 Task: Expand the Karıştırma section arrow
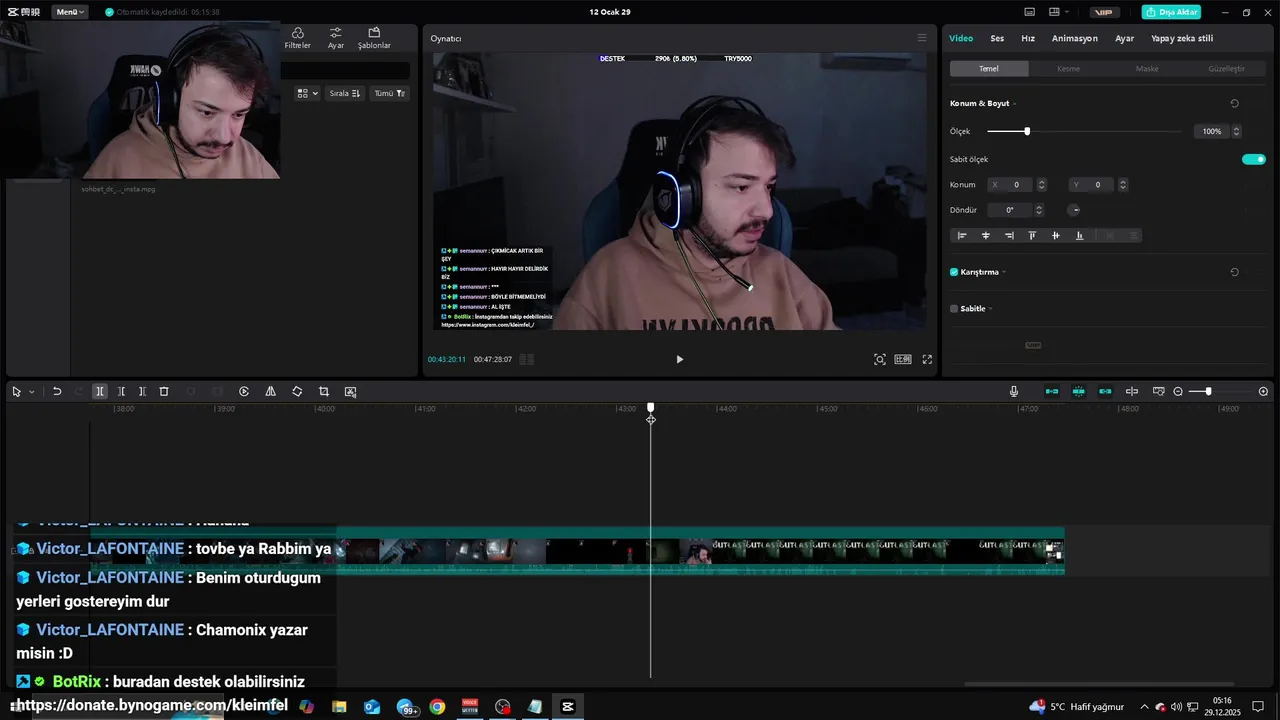[1003, 272]
